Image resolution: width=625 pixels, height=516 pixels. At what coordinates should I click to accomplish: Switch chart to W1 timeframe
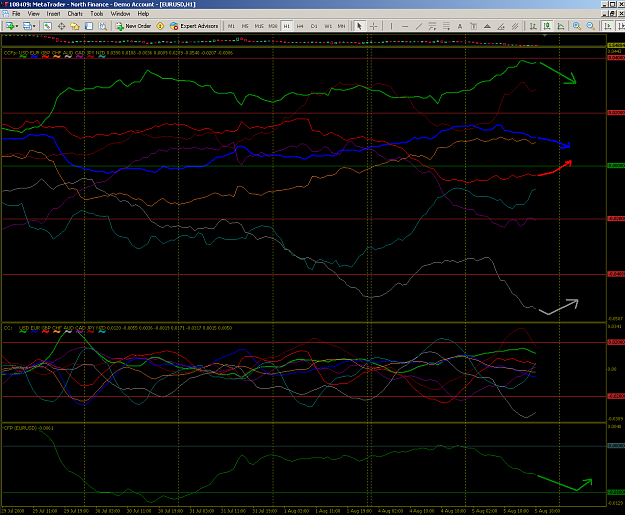tap(328, 26)
